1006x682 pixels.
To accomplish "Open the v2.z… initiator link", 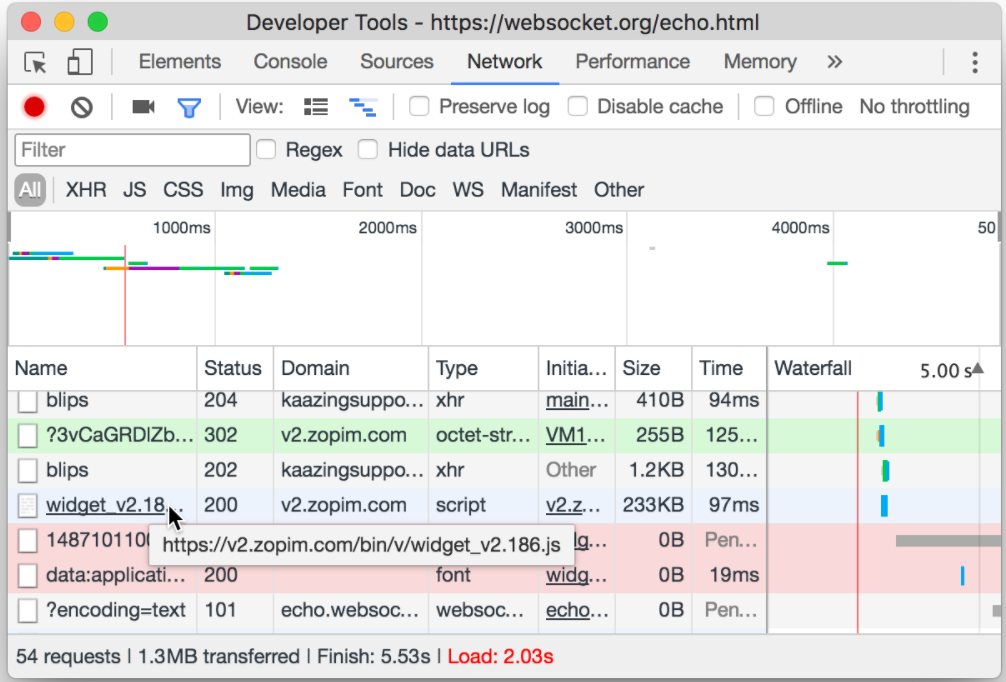I will (x=573, y=506).
